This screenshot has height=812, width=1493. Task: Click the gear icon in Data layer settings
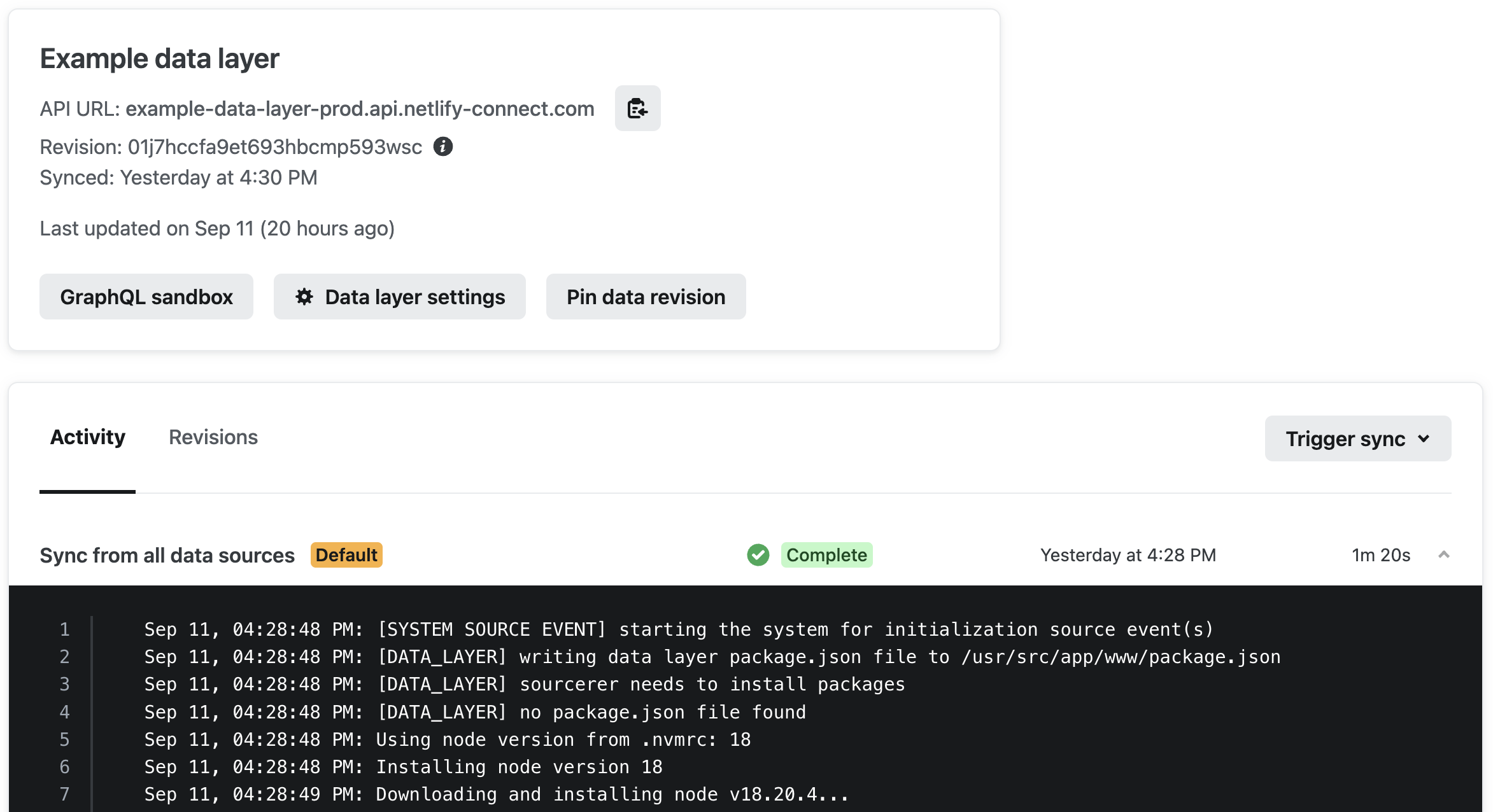click(304, 297)
